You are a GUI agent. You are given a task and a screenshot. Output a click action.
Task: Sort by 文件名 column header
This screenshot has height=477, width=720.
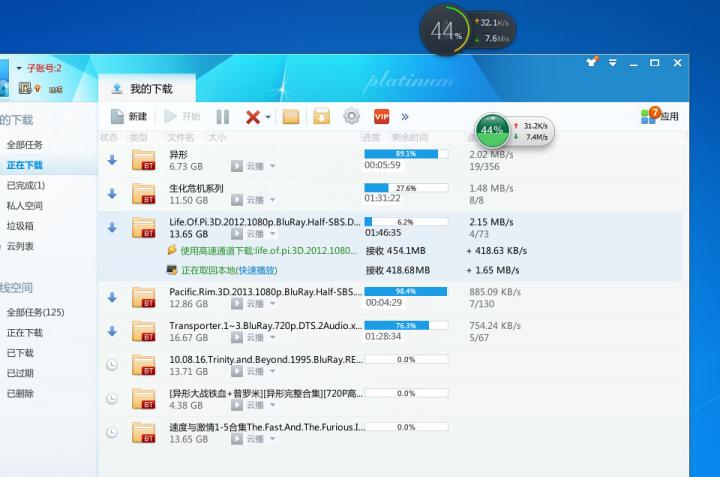[x=180, y=137]
